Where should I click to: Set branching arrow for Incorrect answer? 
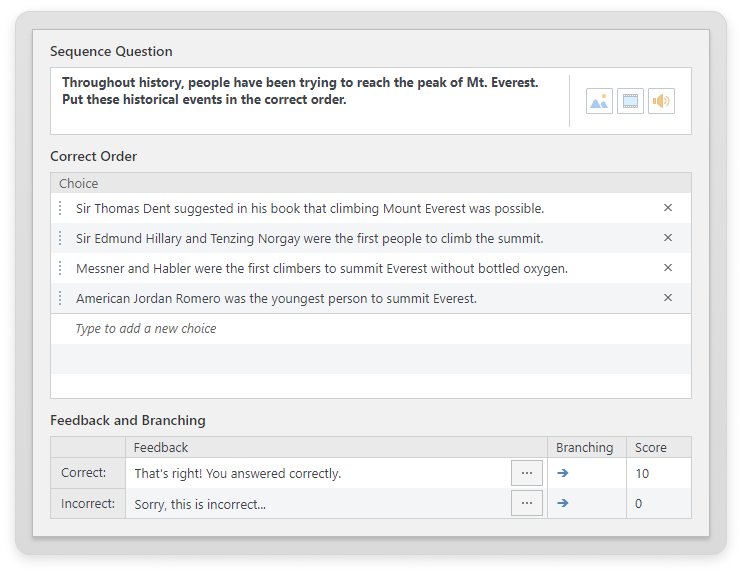563,503
